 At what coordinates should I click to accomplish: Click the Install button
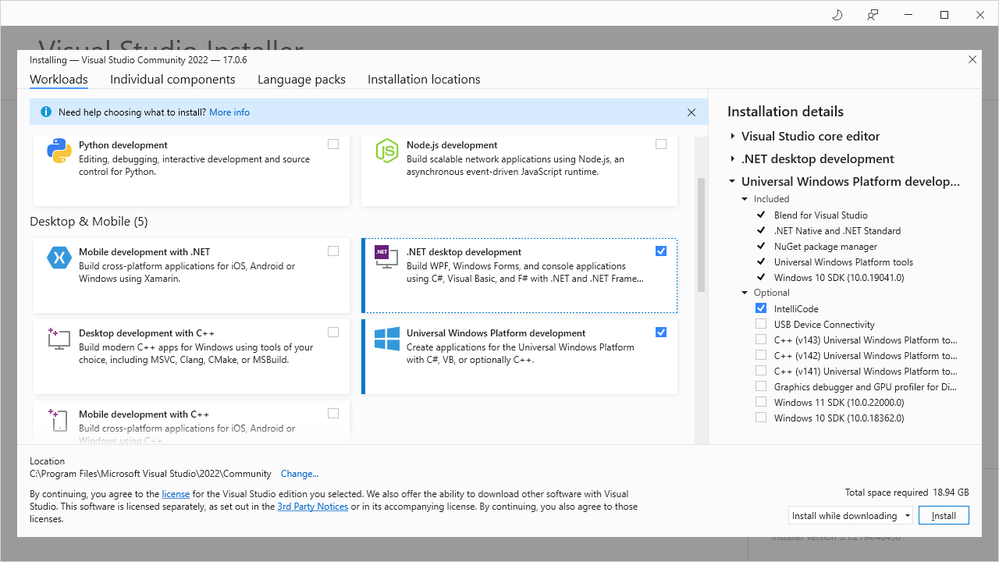pyautogui.click(x=944, y=515)
